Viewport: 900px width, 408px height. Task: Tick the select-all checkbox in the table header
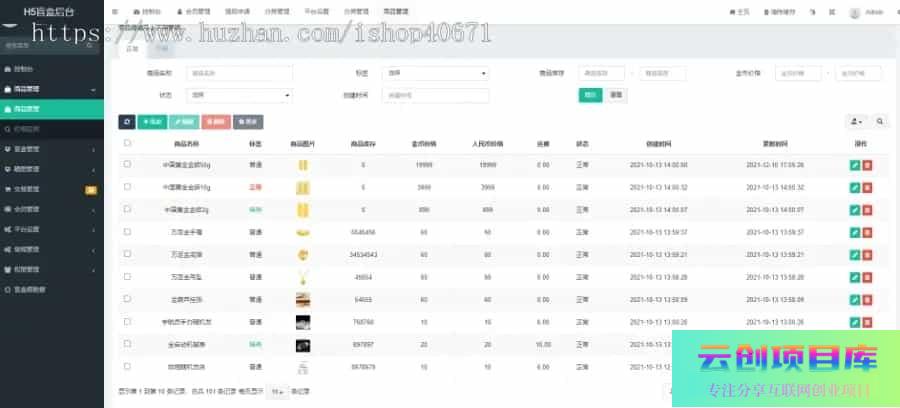[x=127, y=143]
